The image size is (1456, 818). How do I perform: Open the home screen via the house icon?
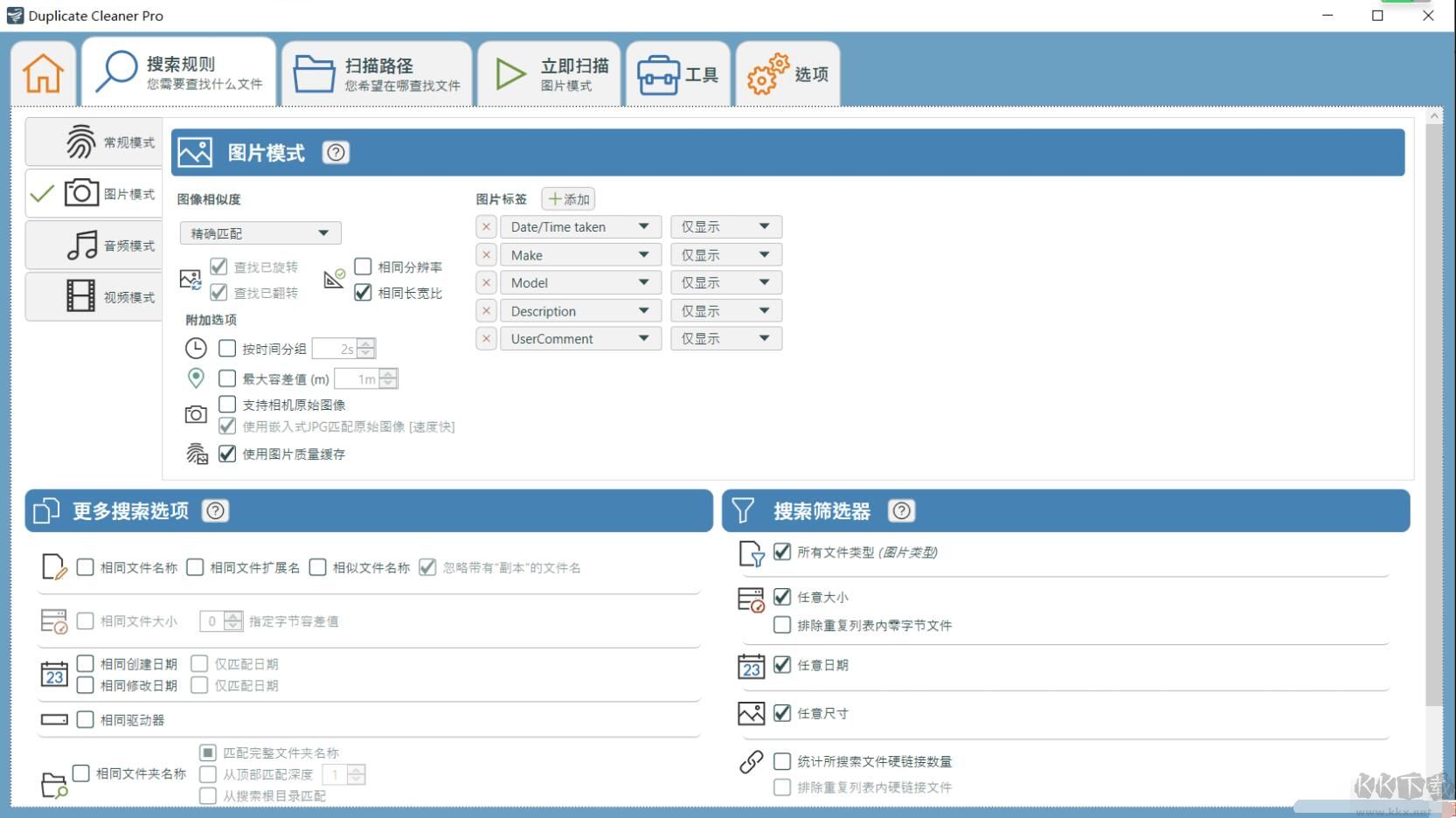click(x=42, y=73)
